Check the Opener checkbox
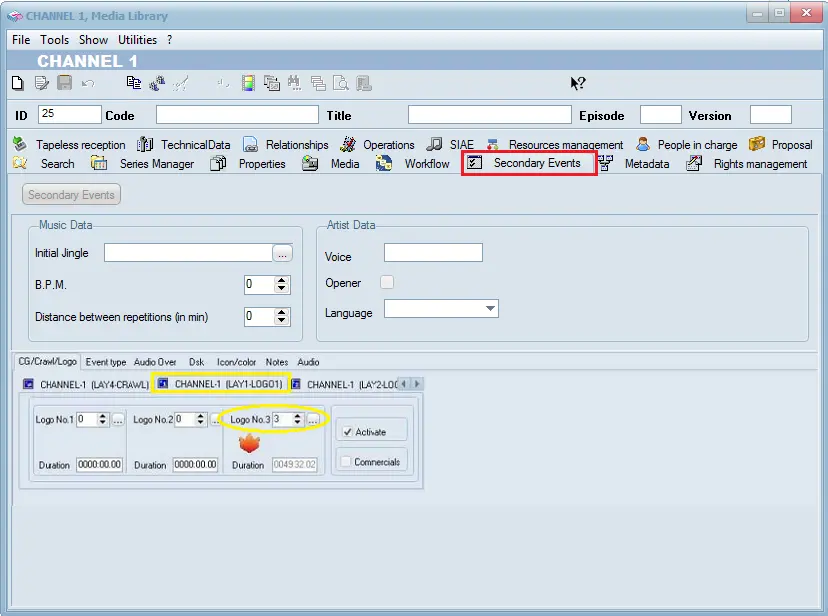 pos(387,283)
